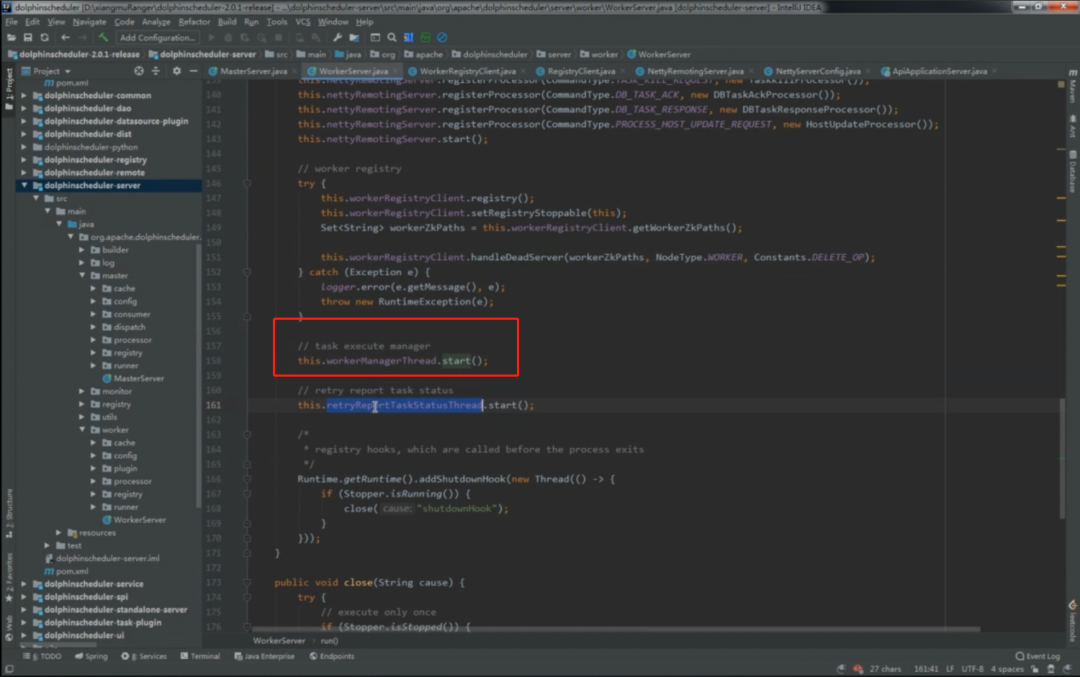The width and height of the screenshot is (1080, 677).
Task: Click 161:41 line position in status bar
Action: pos(926,669)
